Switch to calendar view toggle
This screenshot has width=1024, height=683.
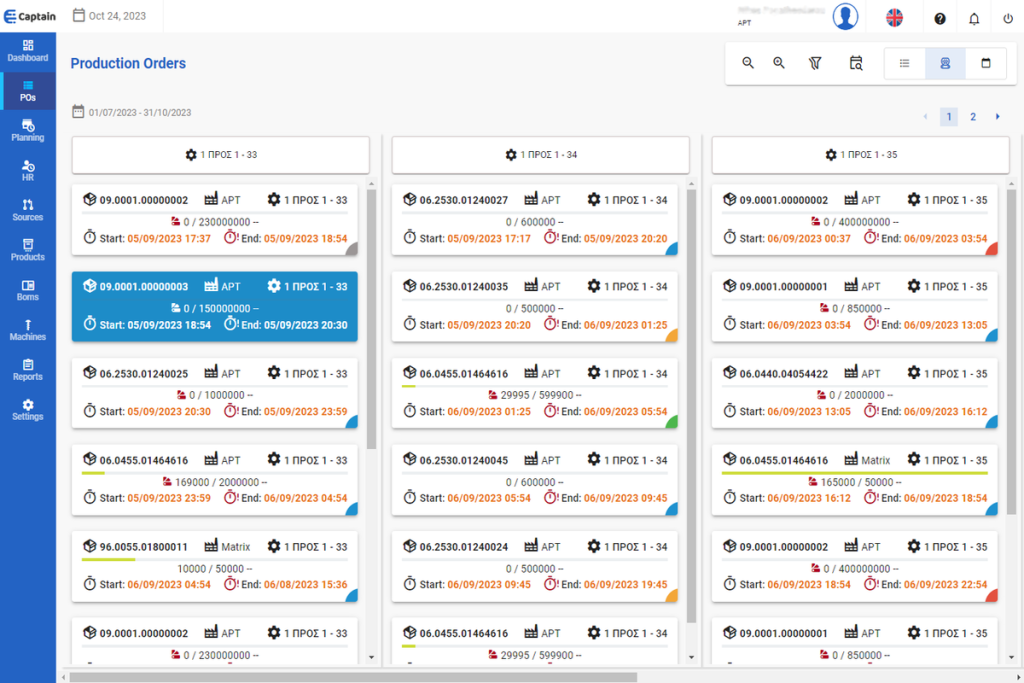point(986,63)
